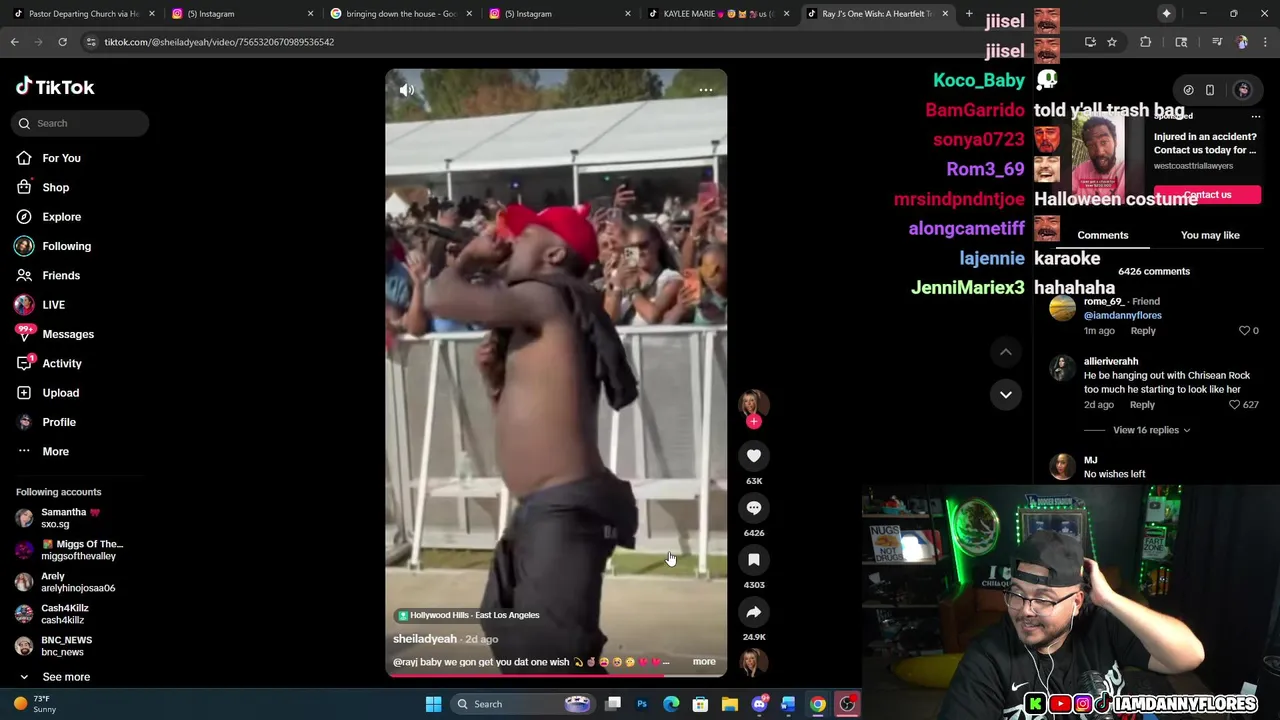This screenshot has width=1280, height=720.
Task: Bookmark this page with the star icon
Action: (1111, 42)
